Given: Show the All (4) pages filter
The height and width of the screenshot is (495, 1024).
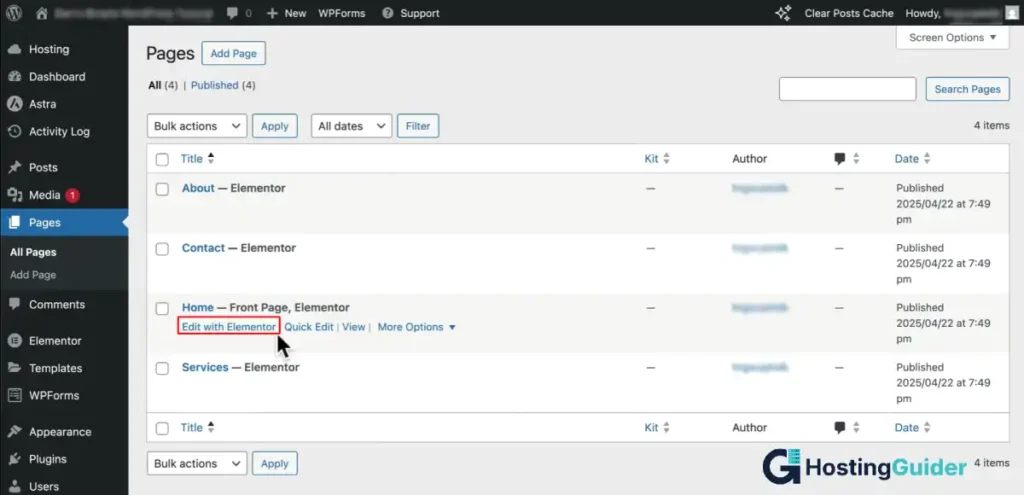Looking at the screenshot, I should [163, 85].
